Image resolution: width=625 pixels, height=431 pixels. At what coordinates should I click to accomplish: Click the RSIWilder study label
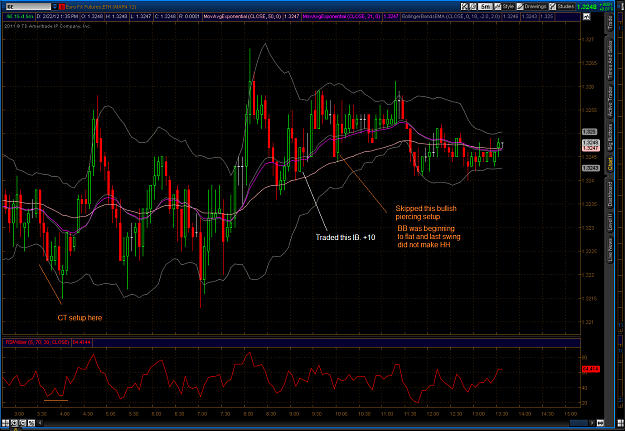(x=37, y=342)
